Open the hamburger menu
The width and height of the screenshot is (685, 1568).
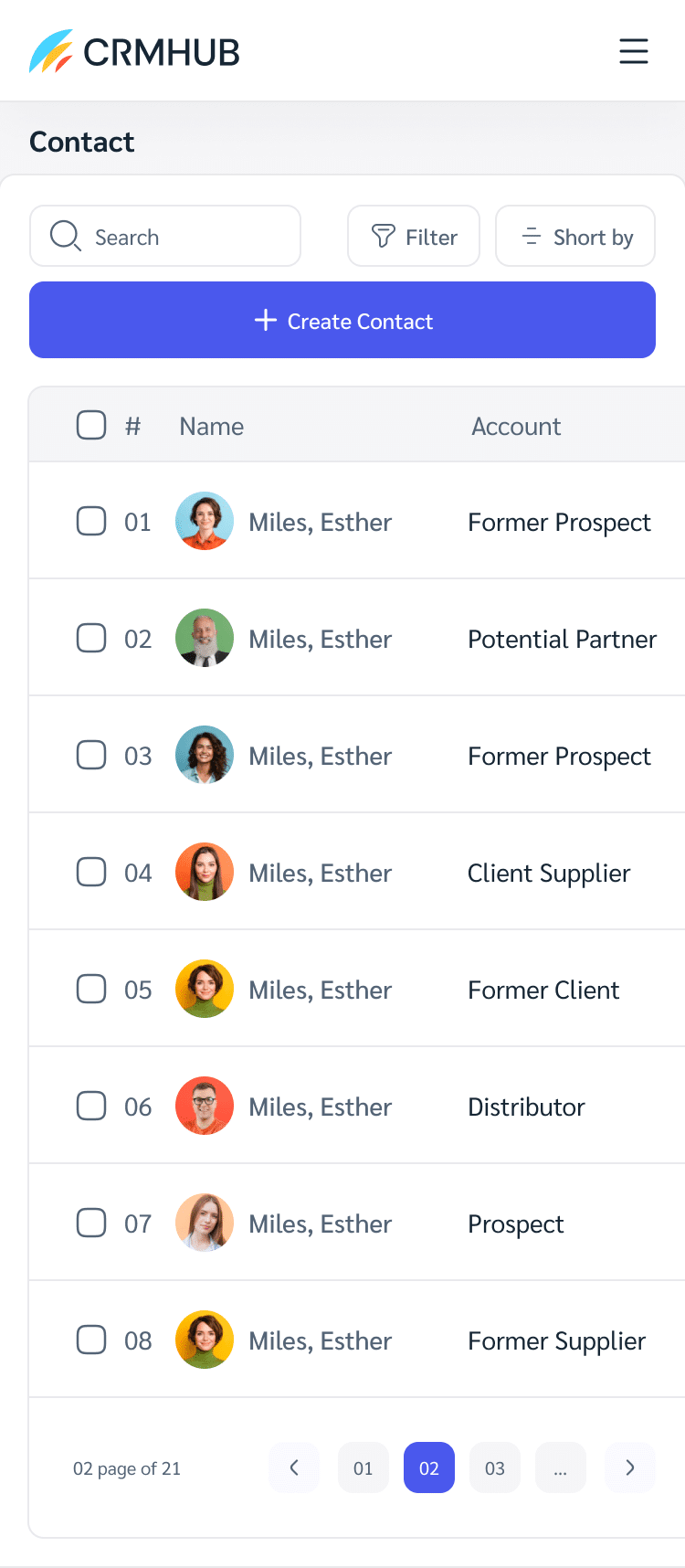(634, 51)
